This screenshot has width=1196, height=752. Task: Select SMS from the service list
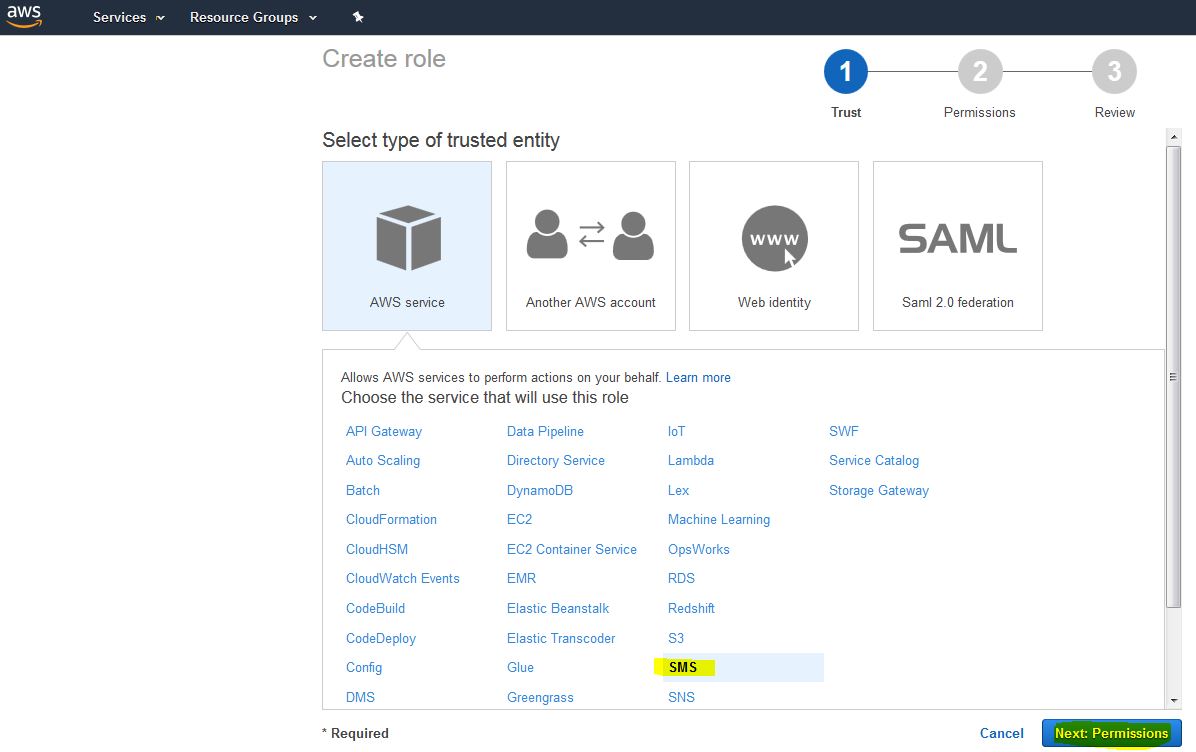pos(683,668)
